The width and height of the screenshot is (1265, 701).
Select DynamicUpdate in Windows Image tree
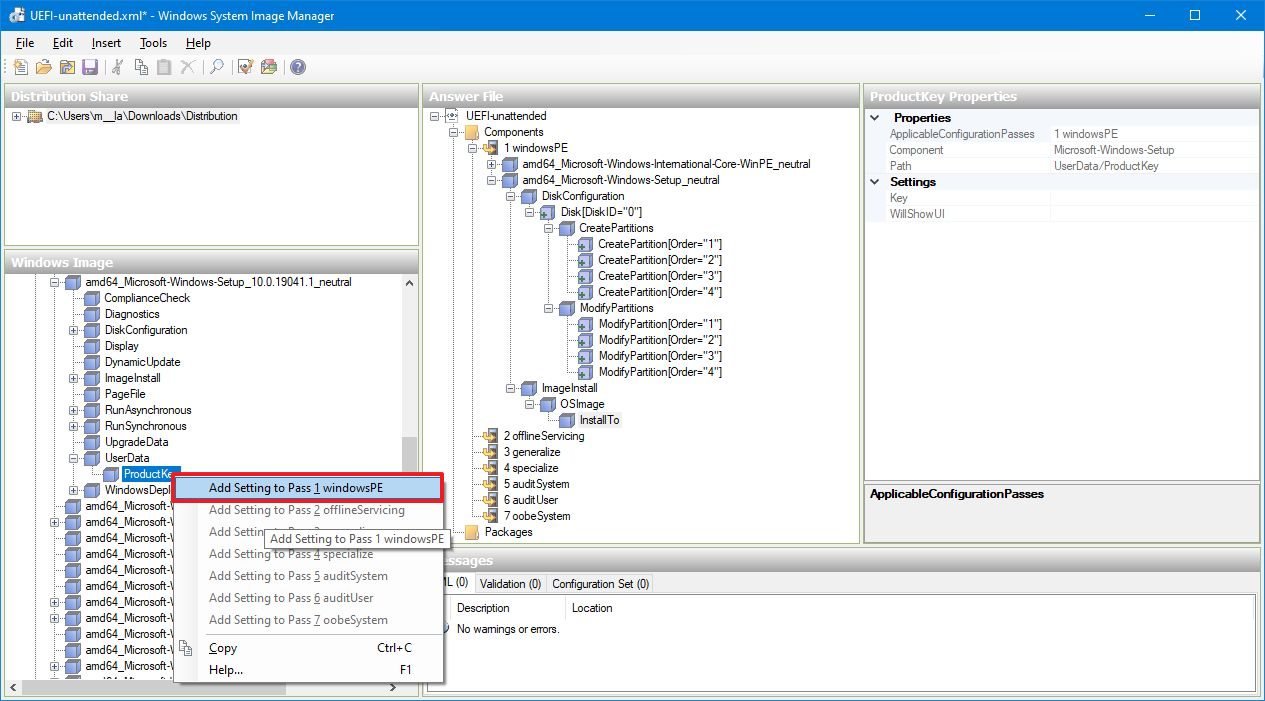click(x=143, y=362)
